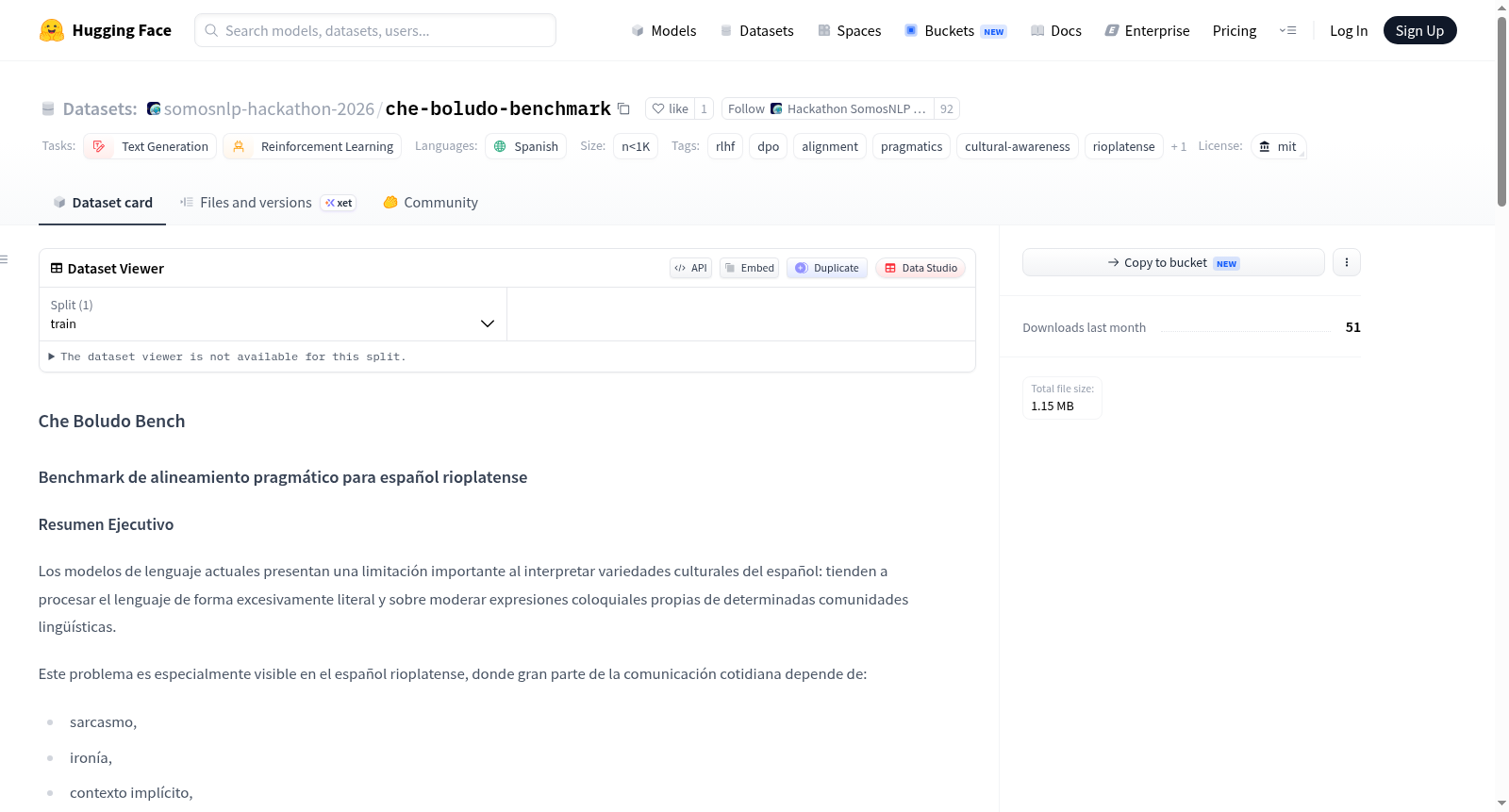Image resolution: width=1509 pixels, height=812 pixels.
Task: Switch to Dataset card tab
Action: (103, 202)
